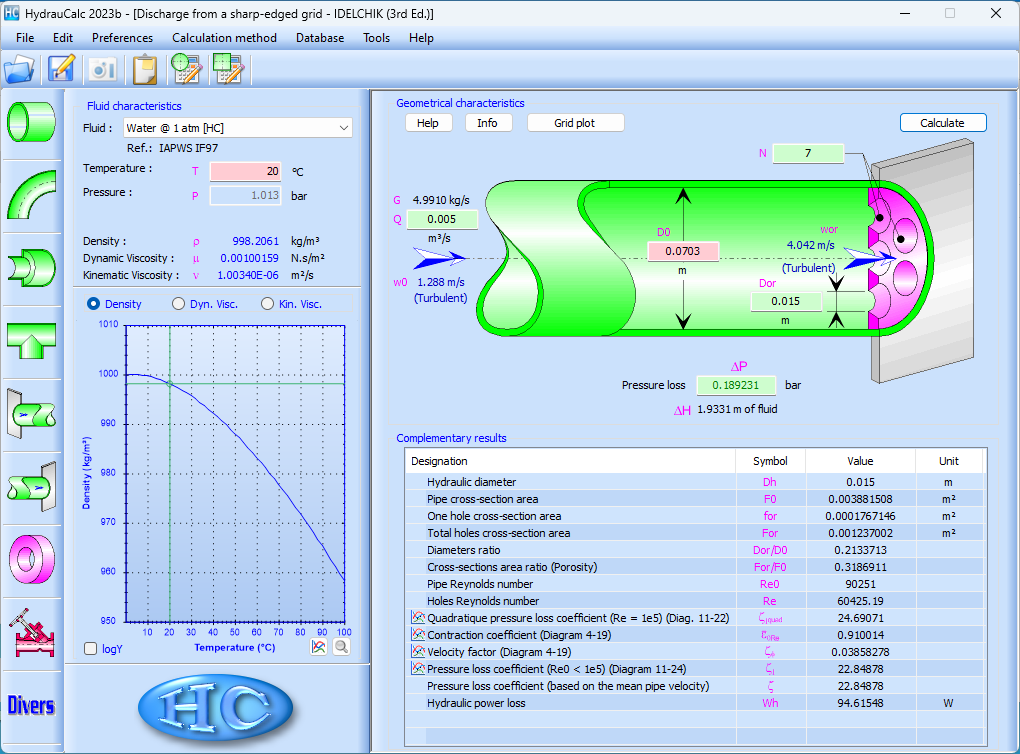Select the pipe bend elbow icon
The width and height of the screenshot is (1020, 754).
click(31, 194)
